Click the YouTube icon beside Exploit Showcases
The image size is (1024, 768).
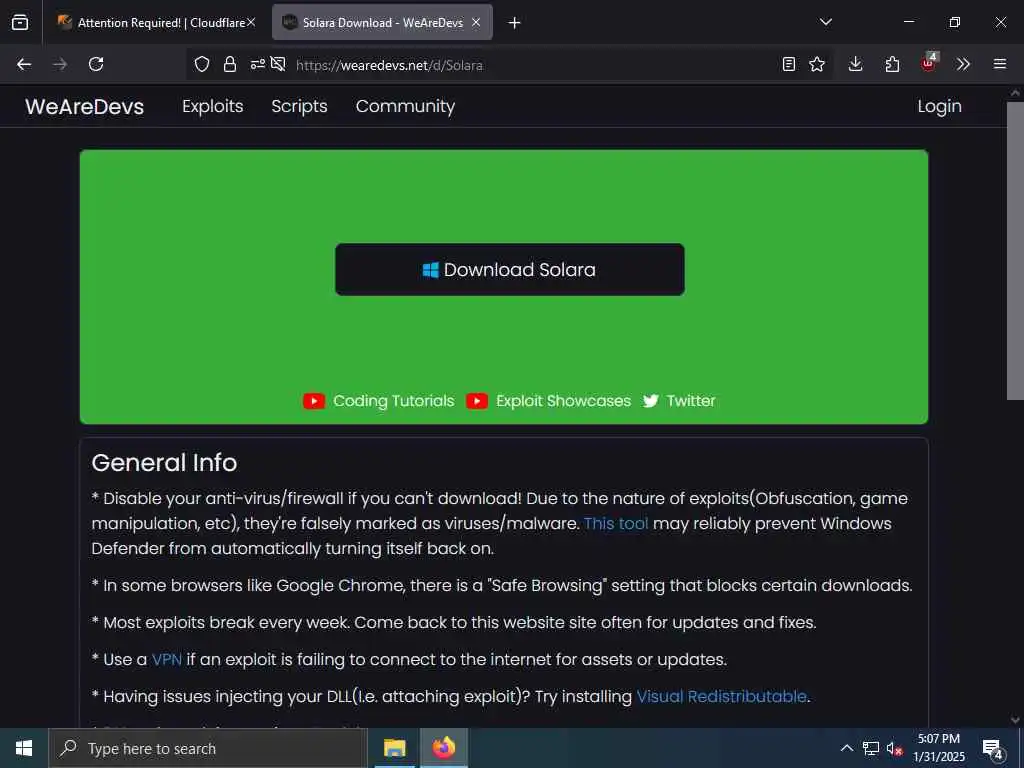pos(477,401)
